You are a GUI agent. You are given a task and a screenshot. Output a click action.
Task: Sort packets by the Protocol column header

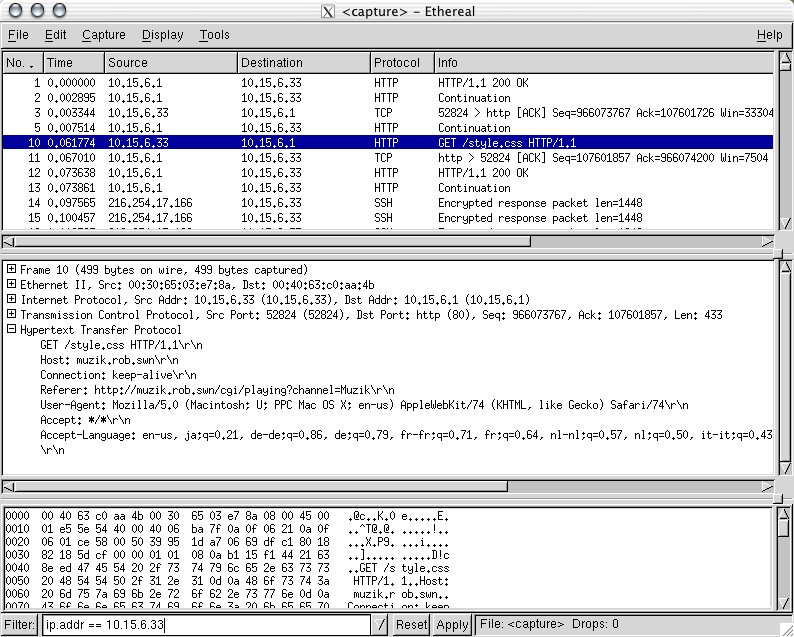(401, 63)
